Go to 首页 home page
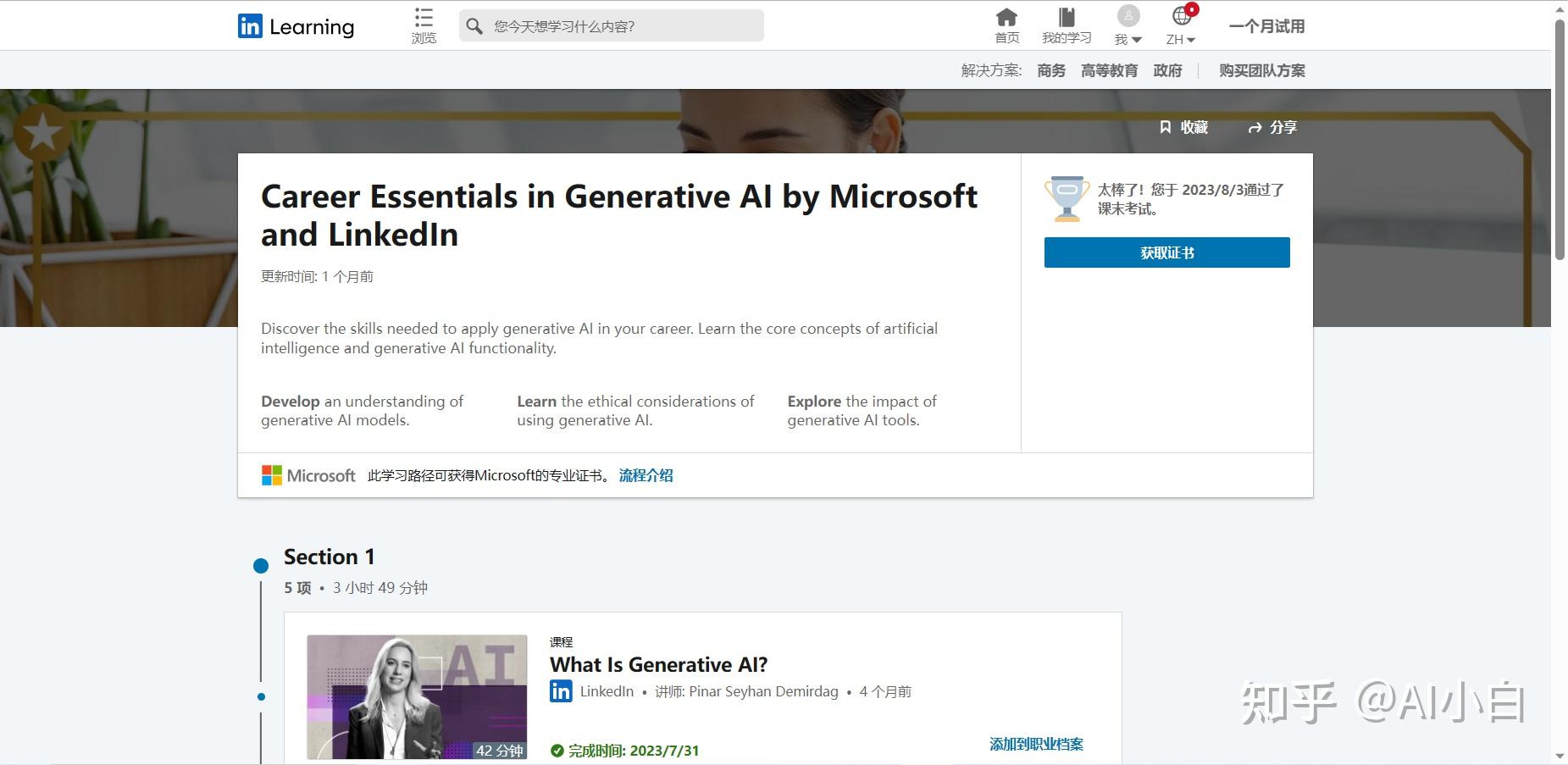The height and width of the screenshot is (765, 1568). 1007,24
